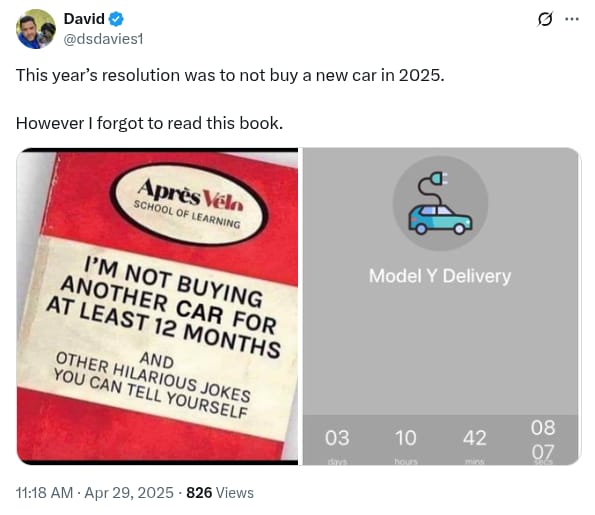Open the three-dot more options menu

tap(572, 19)
